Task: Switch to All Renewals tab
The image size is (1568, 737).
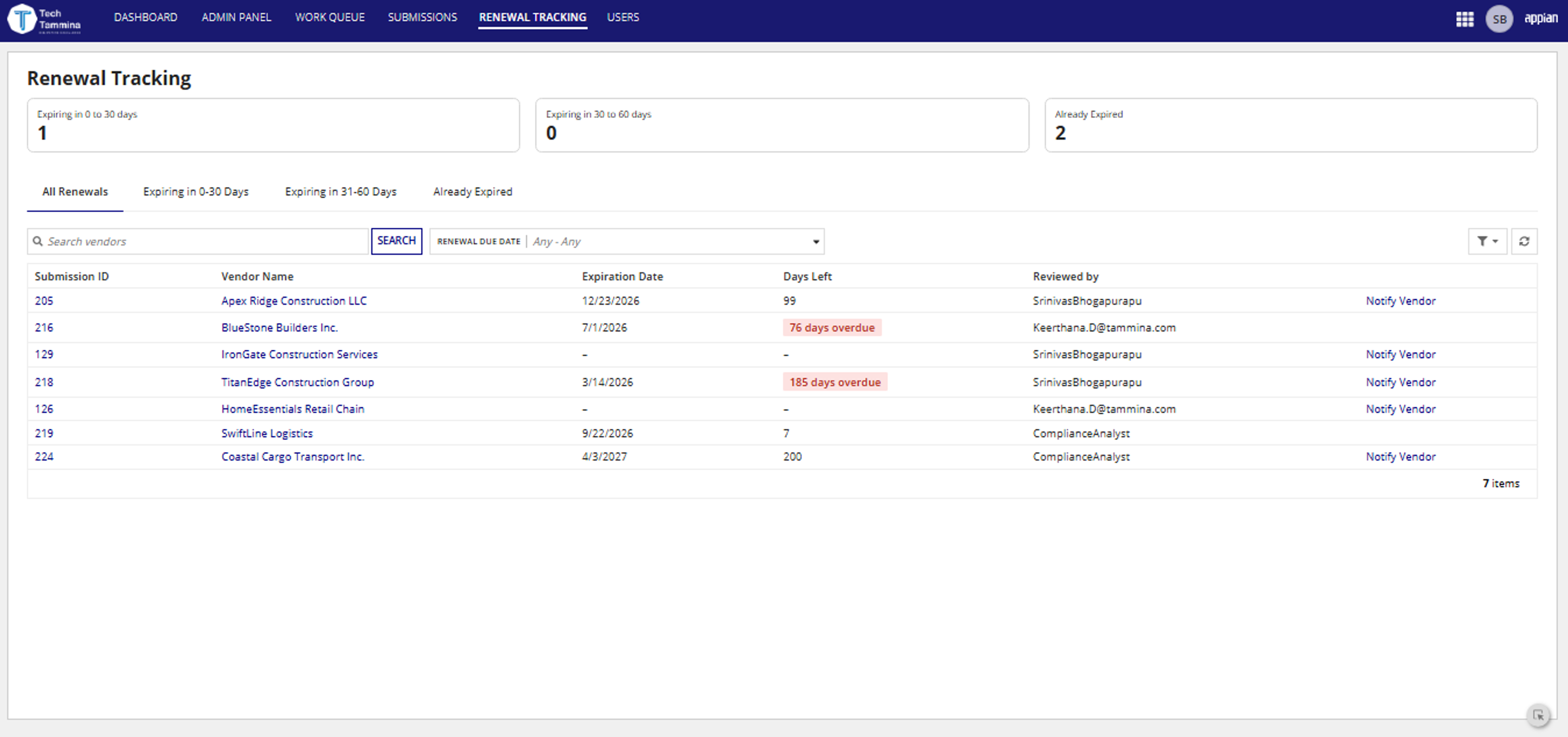Action: (x=75, y=191)
